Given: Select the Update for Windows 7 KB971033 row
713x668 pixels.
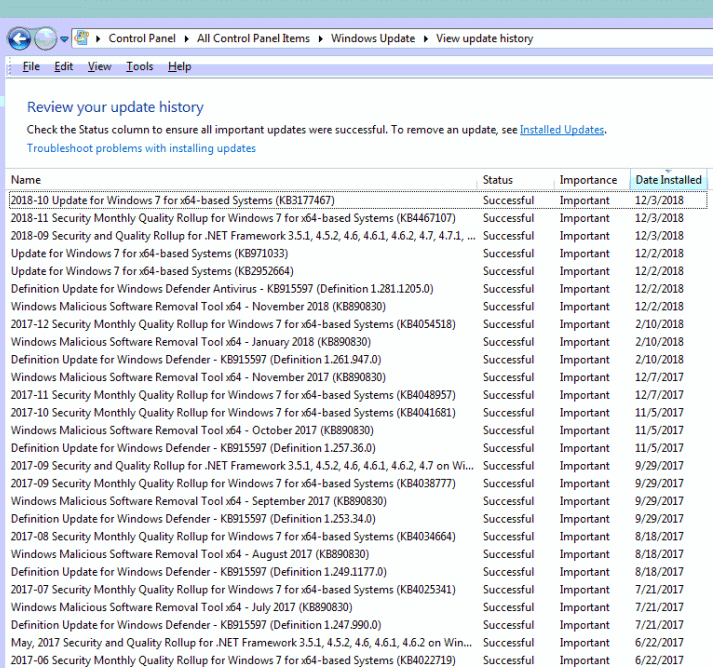Looking at the screenshot, I should click(x=357, y=253).
